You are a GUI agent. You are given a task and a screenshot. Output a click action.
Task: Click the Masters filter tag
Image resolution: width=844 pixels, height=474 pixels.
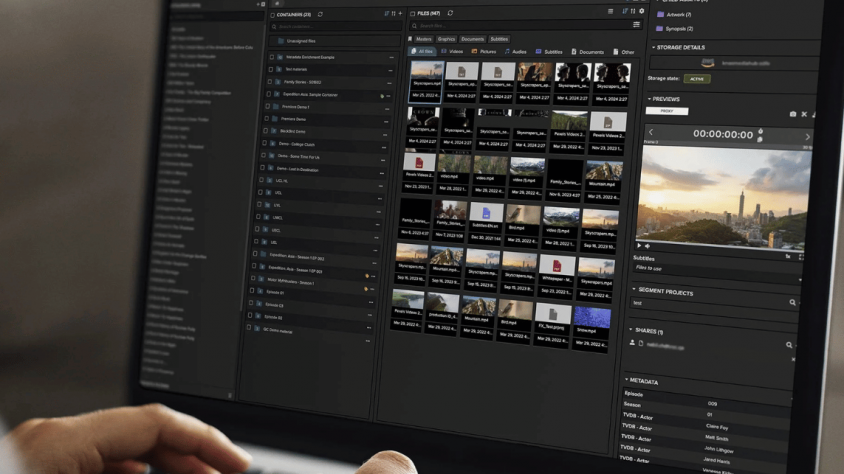[424, 39]
